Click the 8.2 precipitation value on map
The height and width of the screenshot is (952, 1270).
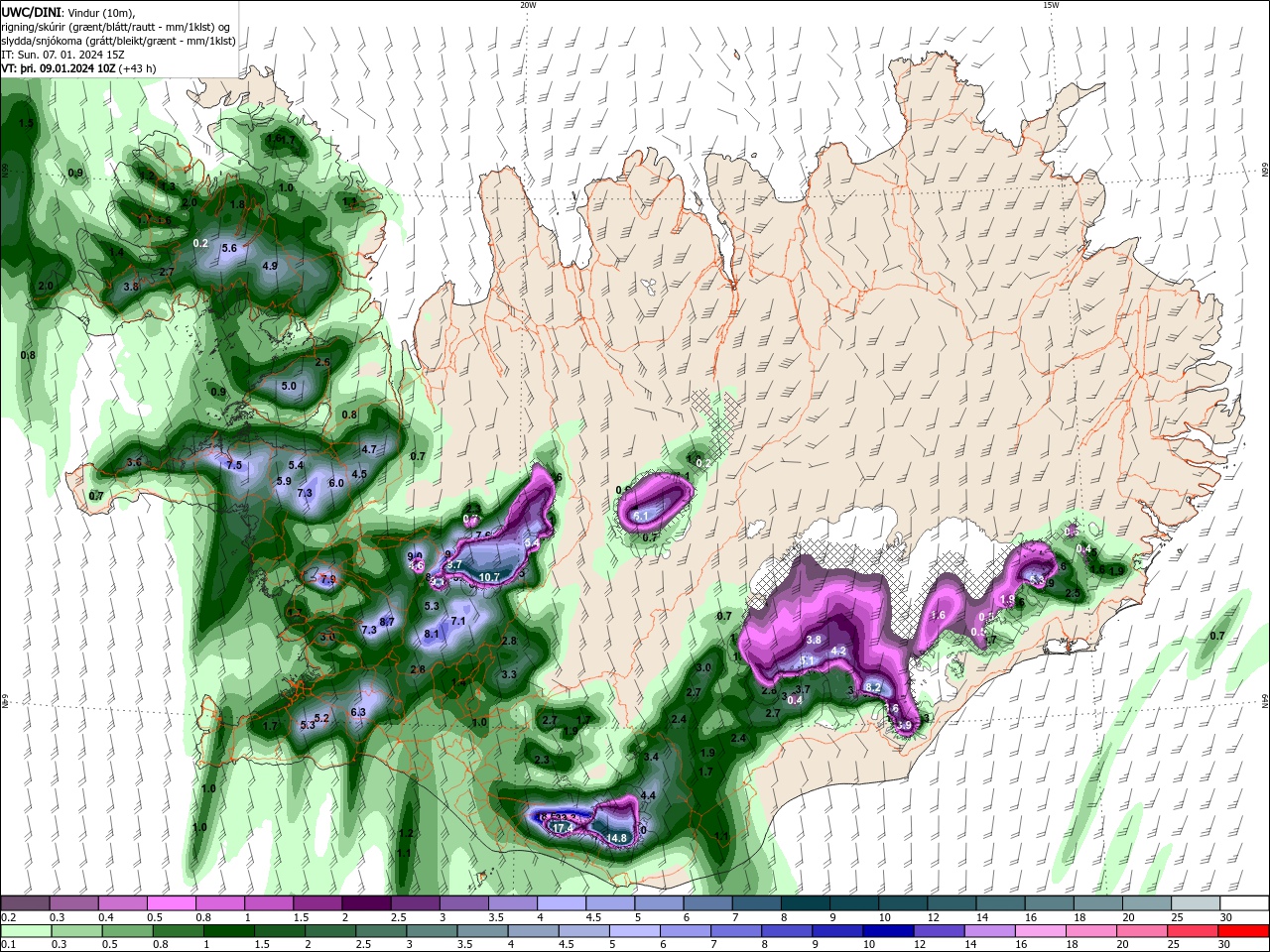(874, 686)
